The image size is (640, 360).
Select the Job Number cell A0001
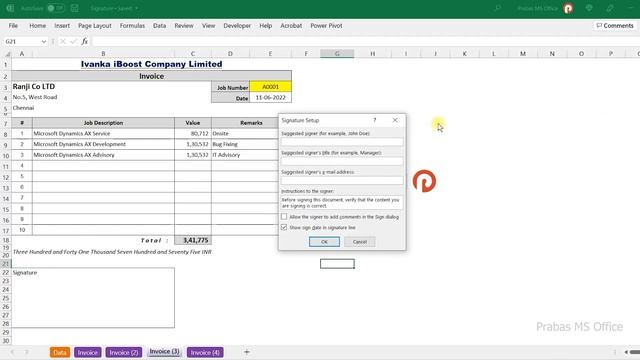[270, 87]
